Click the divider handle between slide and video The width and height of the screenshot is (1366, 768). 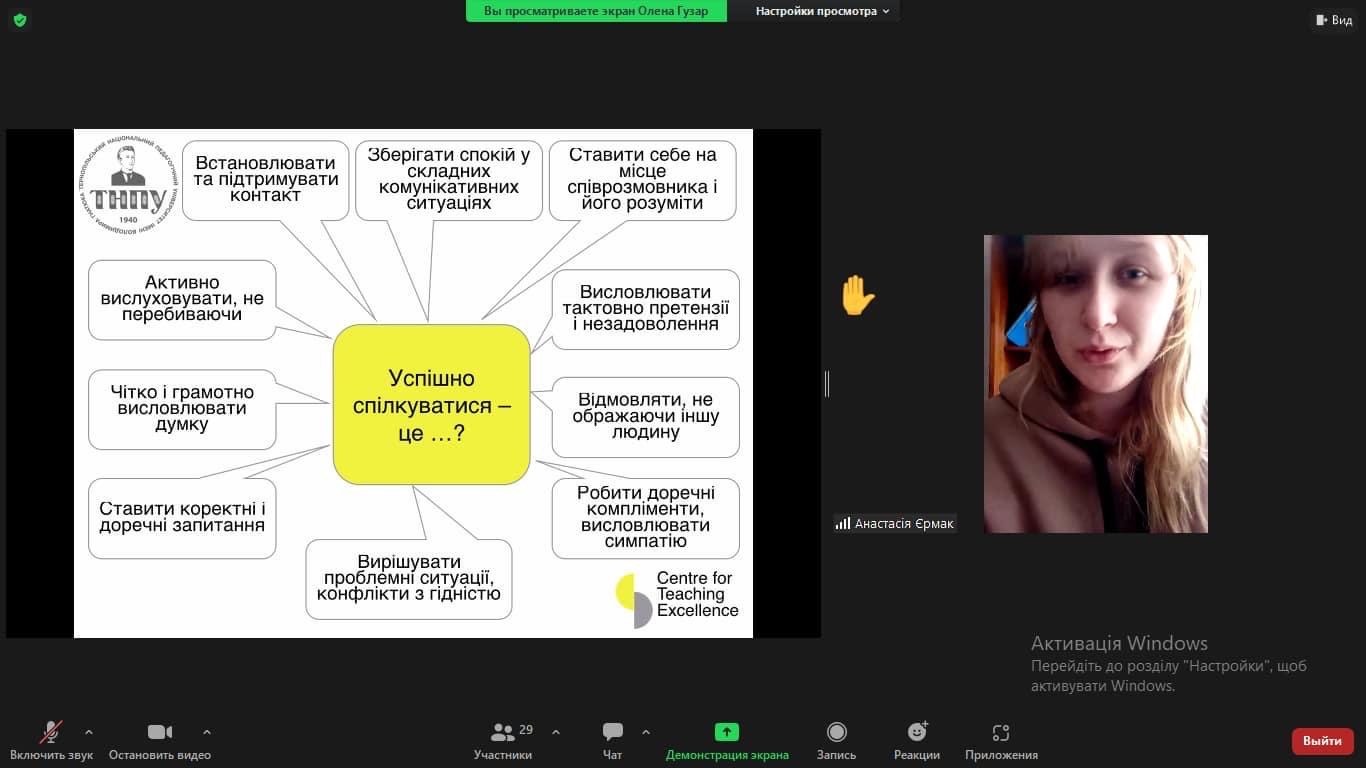827,383
